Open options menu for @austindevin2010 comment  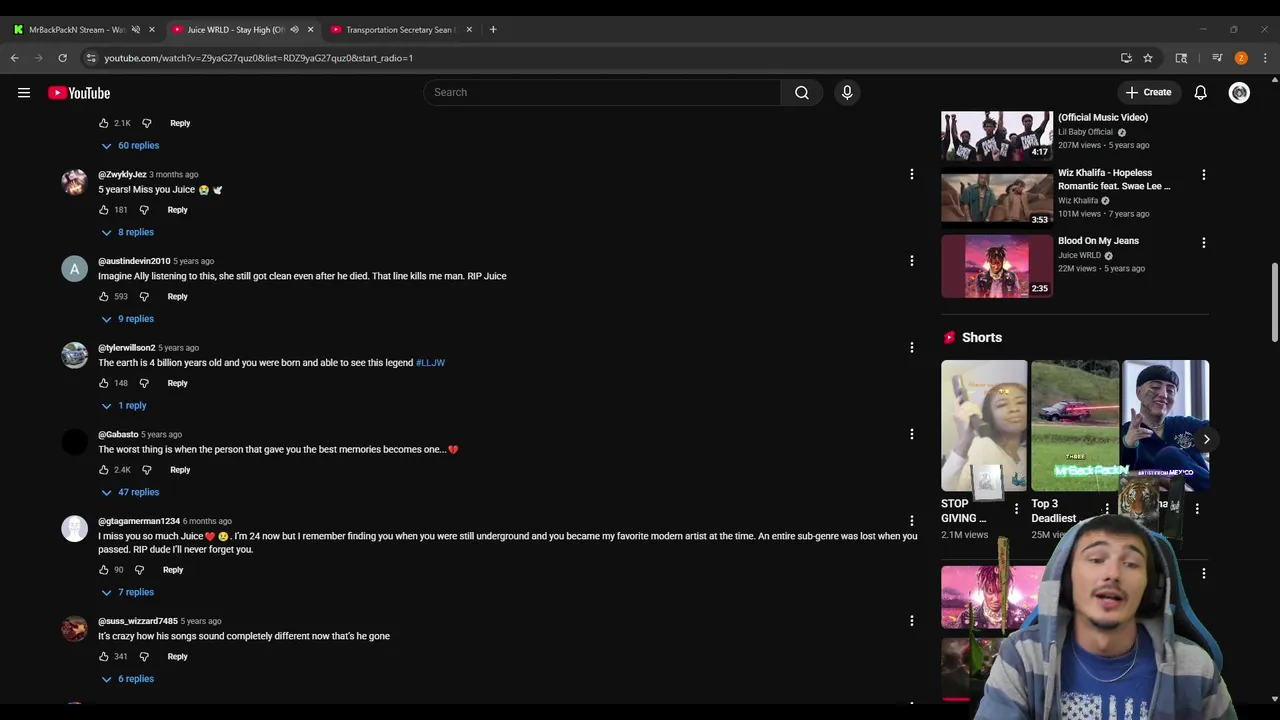[911, 261]
